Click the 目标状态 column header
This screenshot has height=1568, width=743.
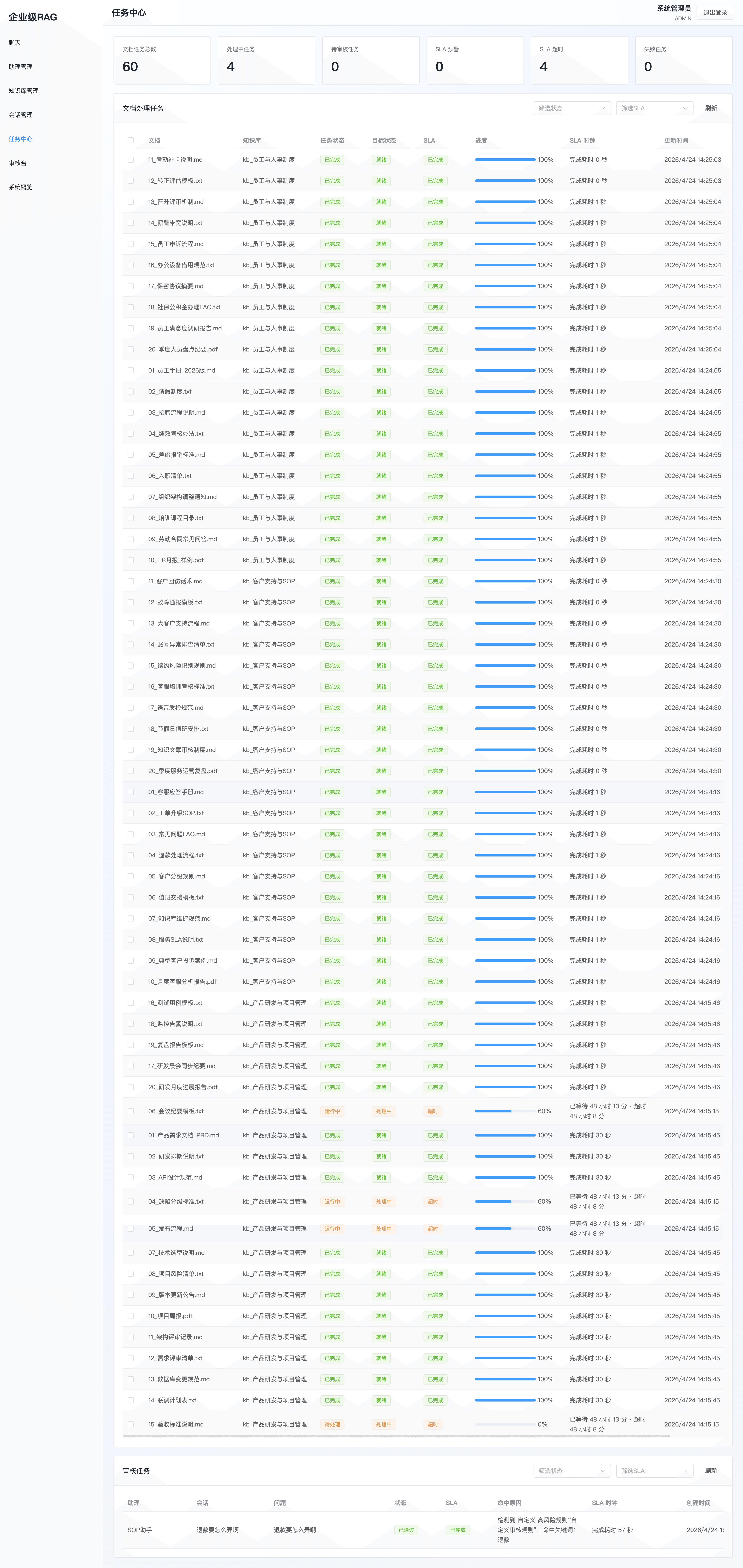(384, 141)
